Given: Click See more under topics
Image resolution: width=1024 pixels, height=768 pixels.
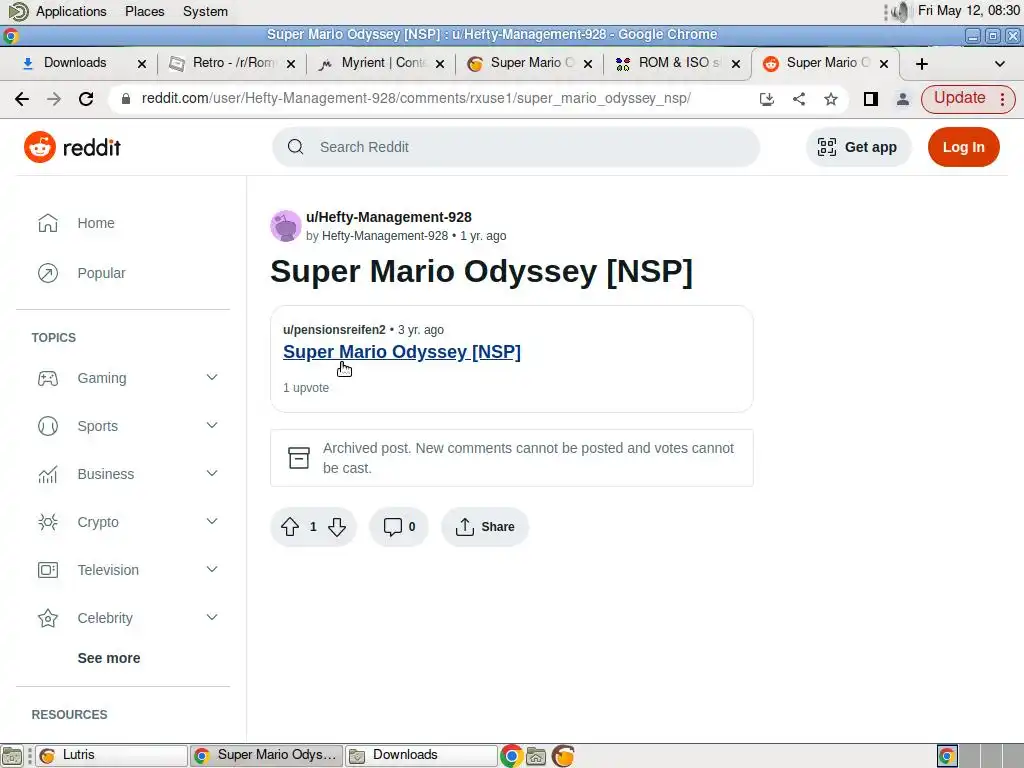Looking at the screenshot, I should pyautogui.click(x=108, y=658).
